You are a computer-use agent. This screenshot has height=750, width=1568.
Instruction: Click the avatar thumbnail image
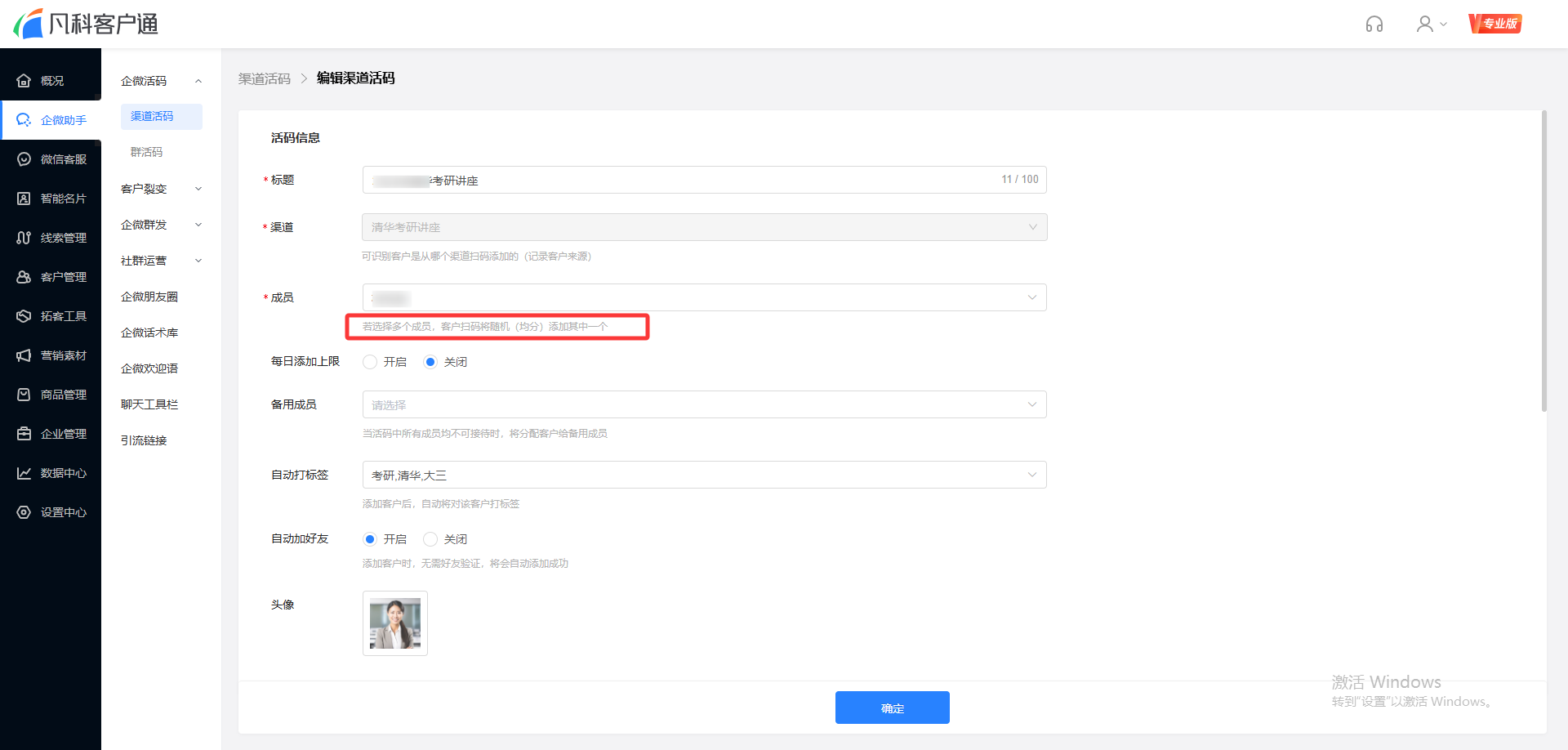click(x=395, y=623)
